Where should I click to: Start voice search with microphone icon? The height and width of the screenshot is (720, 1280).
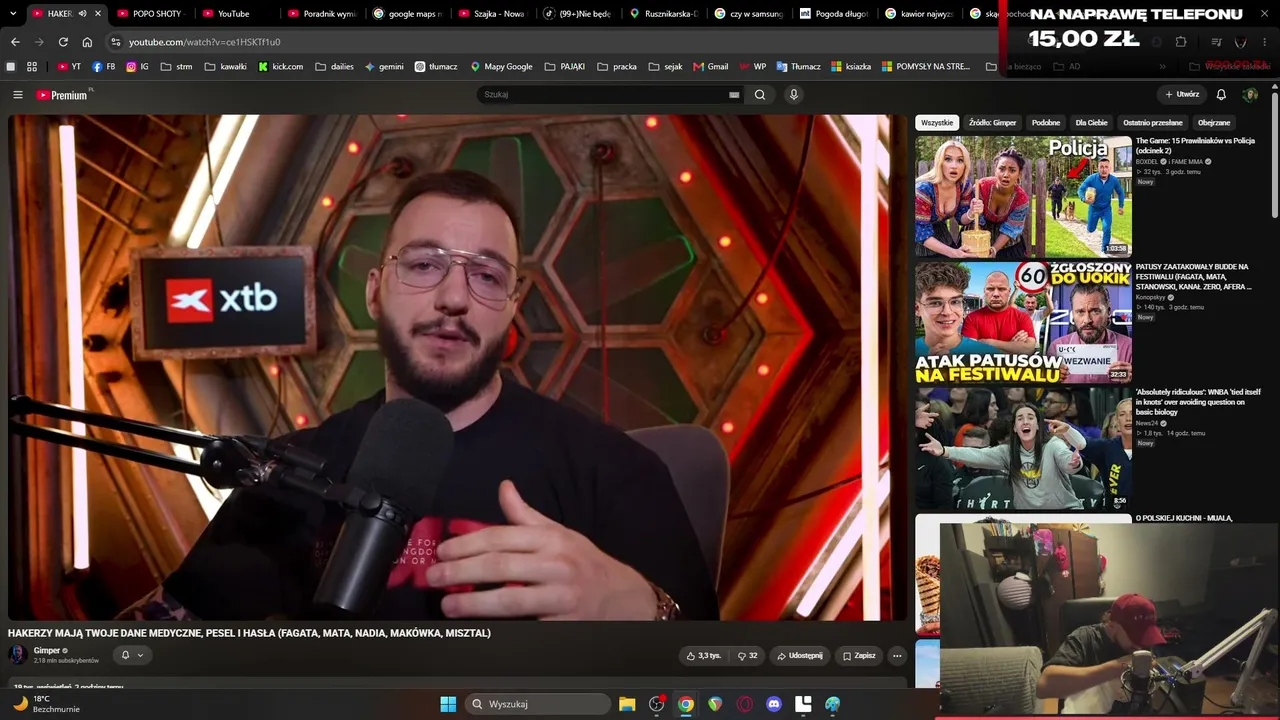(794, 95)
